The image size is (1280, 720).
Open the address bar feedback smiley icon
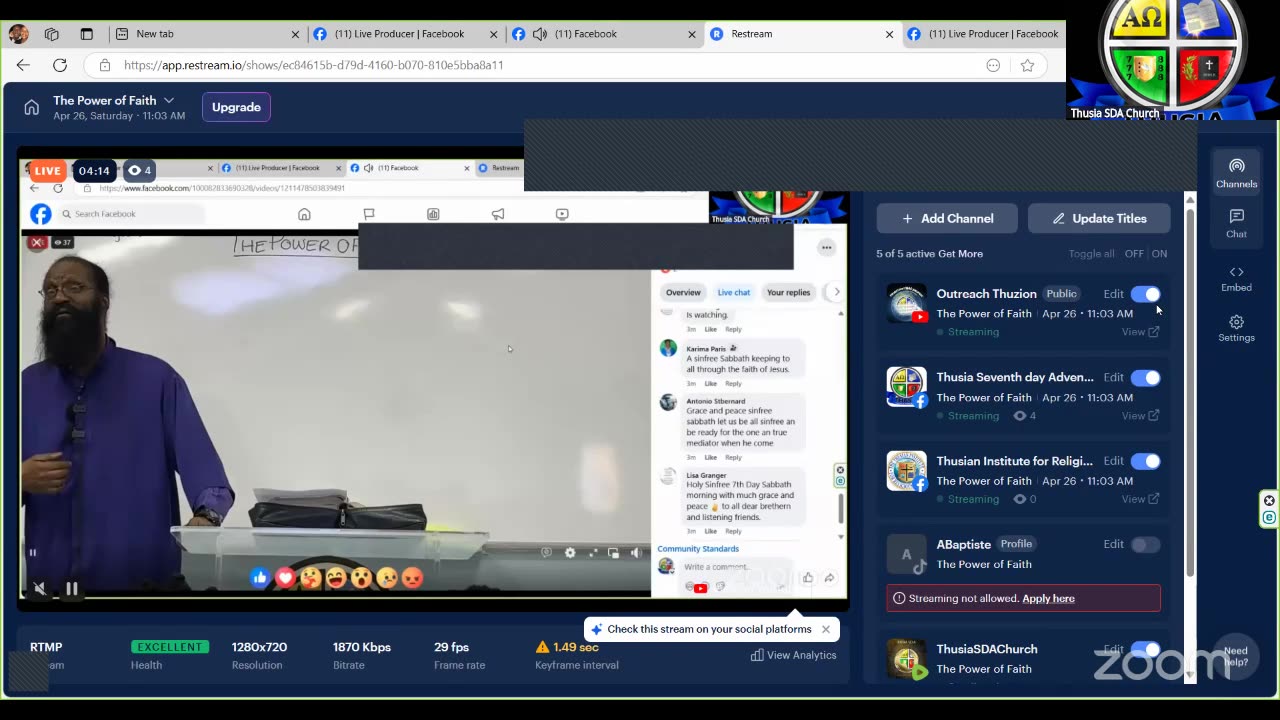pyautogui.click(x=993, y=65)
